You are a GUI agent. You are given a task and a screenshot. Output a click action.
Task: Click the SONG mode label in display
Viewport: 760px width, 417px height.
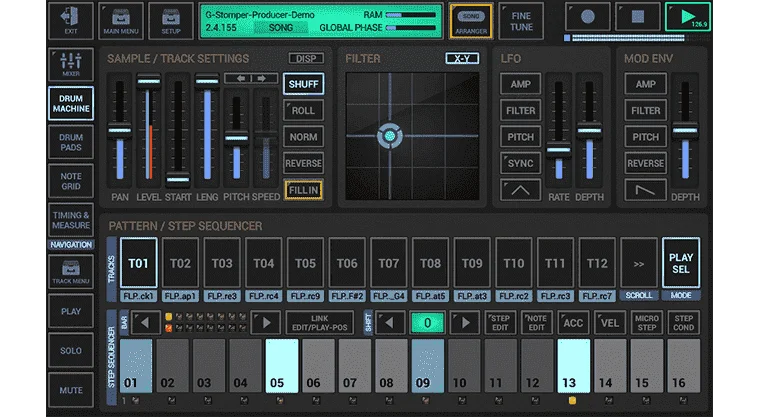click(x=281, y=28)
